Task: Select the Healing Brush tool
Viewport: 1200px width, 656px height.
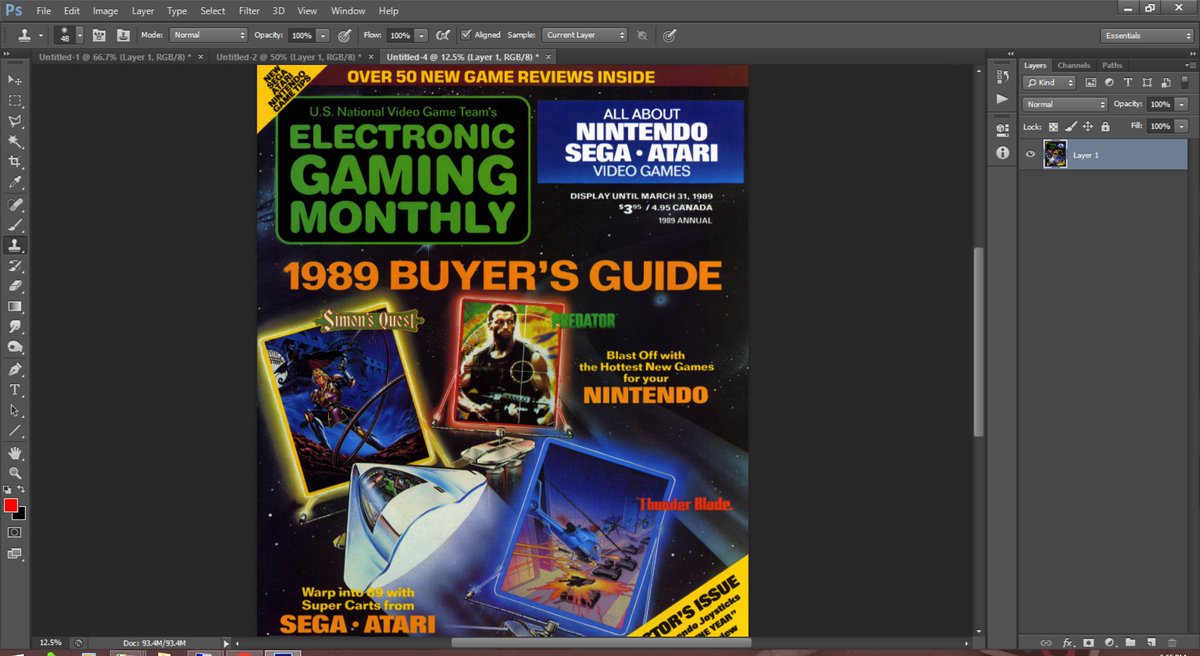Action: [15, 204]
